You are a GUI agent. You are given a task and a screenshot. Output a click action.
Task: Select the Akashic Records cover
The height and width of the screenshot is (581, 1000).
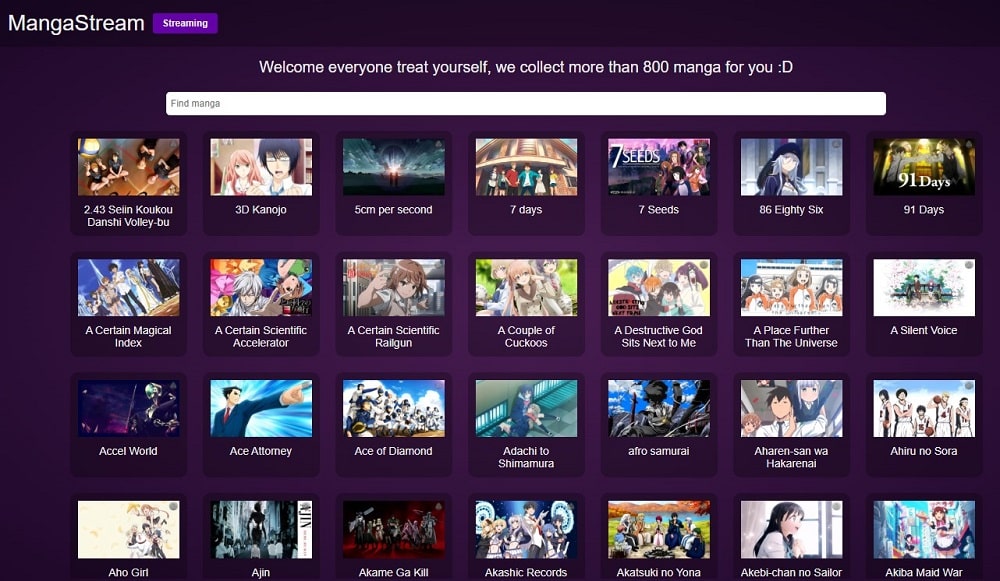point(526,529)
